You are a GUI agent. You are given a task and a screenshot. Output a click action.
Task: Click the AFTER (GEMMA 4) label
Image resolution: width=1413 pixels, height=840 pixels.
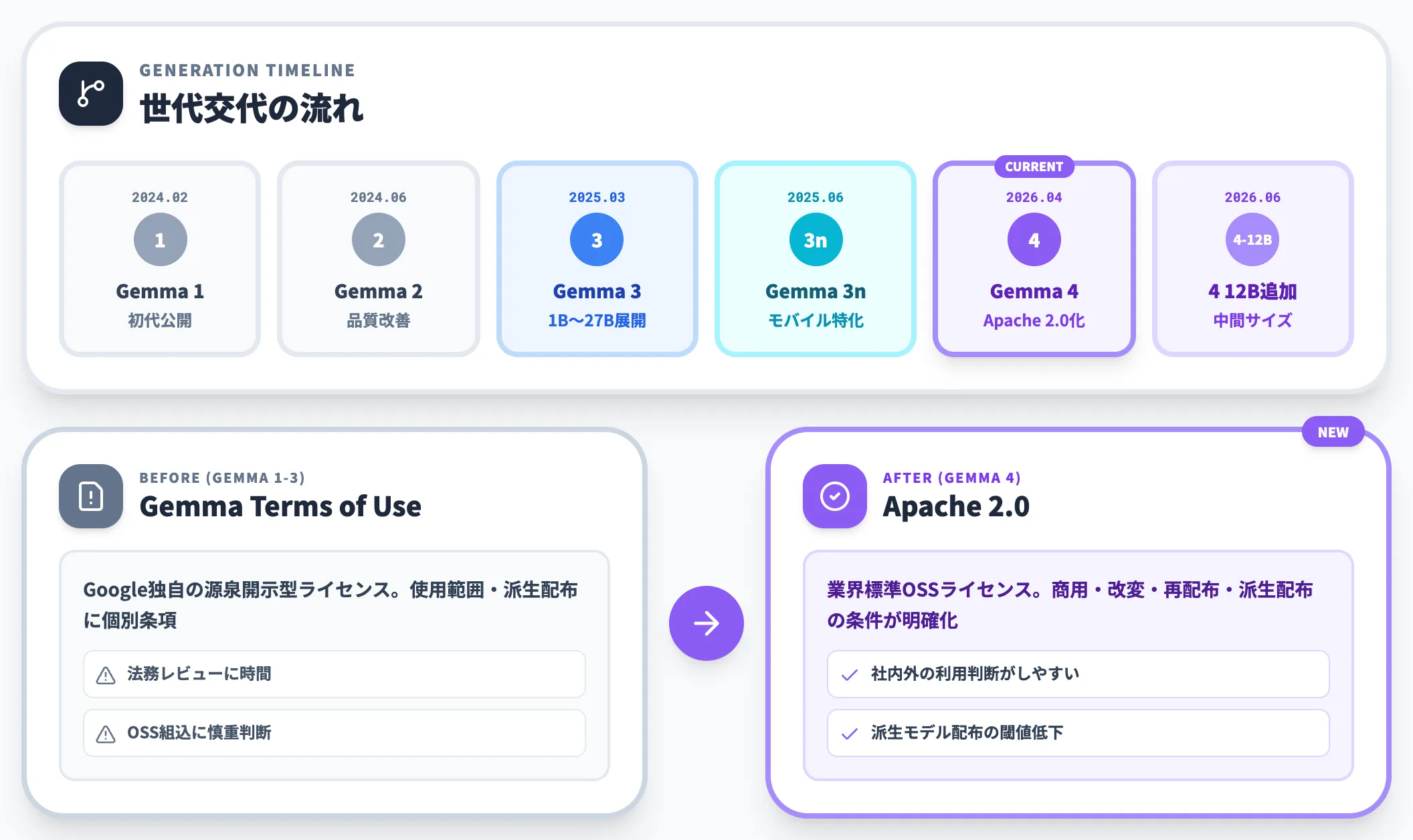pyautogui.click(x=952, y=478)
